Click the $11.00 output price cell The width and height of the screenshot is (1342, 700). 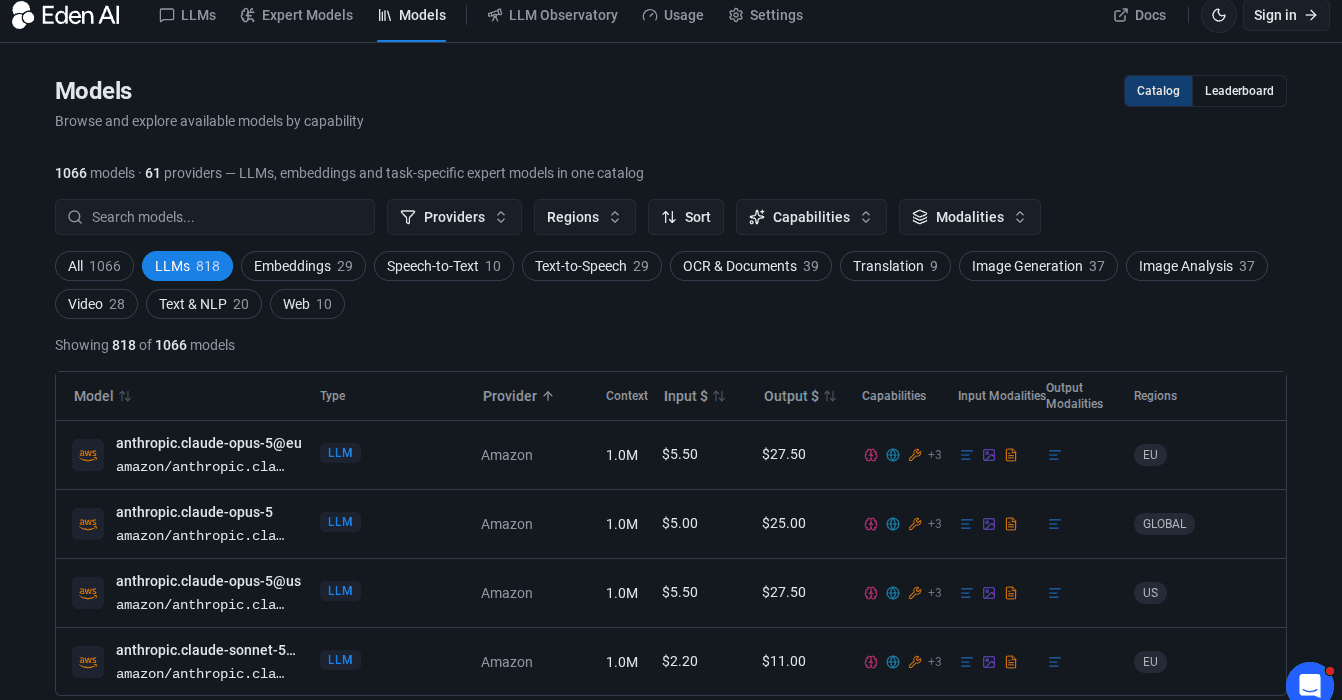pos(784,661)
